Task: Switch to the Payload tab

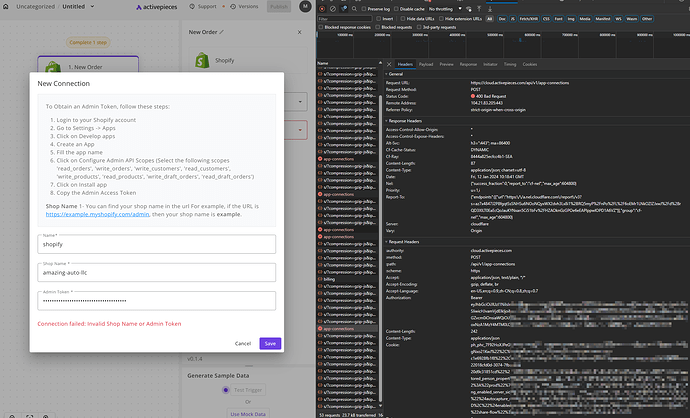Action: [x=426, y=64]
